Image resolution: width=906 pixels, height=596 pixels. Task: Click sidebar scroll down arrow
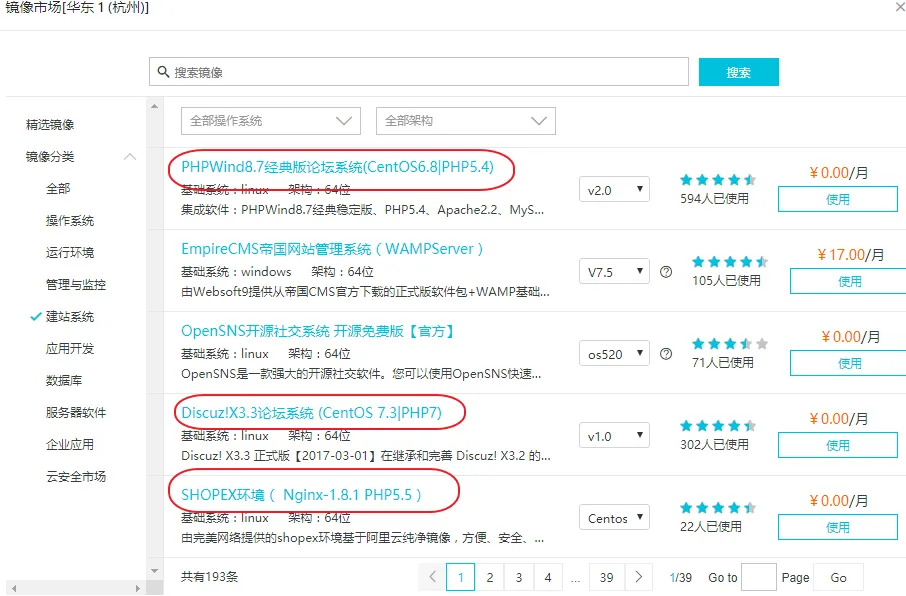[154, 571]
